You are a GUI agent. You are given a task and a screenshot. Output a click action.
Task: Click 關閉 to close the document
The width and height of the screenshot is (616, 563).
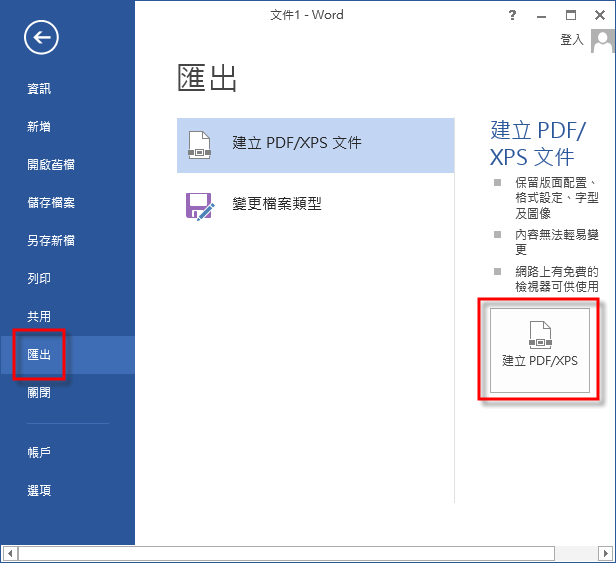pos(39,392)
